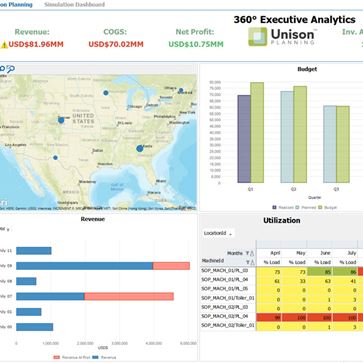The height and width of the screenshot is (363, 363).
Task: Open the dropdown above the Revenue chart
Action: click(x=5, y=229)
